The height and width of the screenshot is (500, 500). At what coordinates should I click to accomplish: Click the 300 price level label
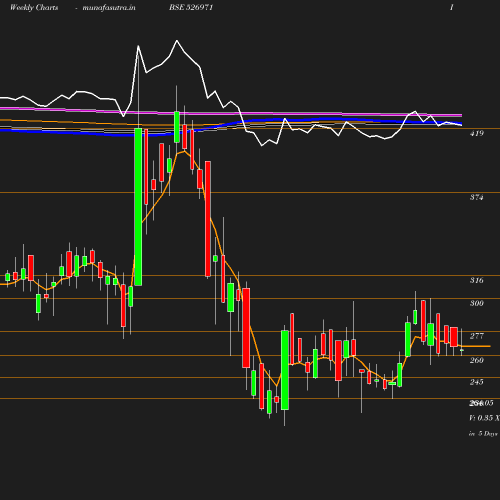point(477,303)
